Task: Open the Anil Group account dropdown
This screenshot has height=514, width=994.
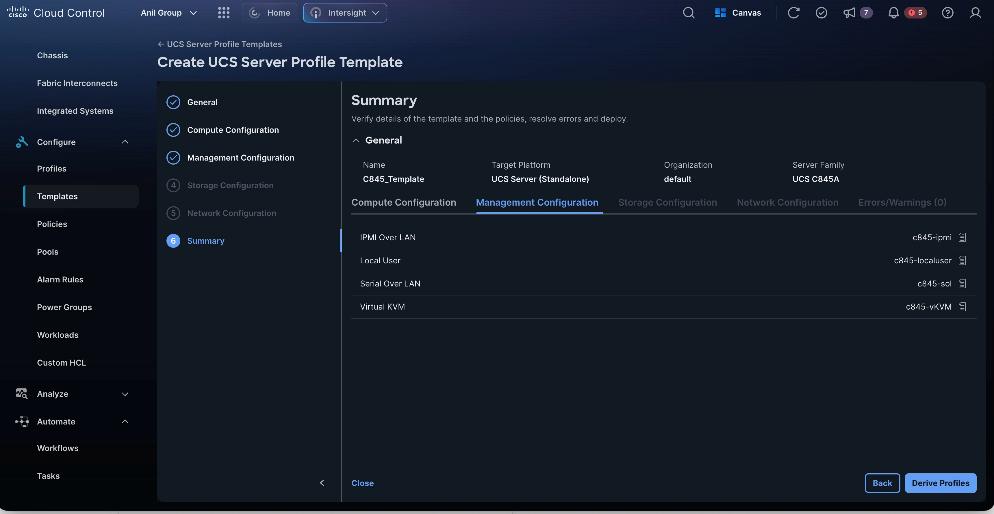Action: click(x=169, y=13)
